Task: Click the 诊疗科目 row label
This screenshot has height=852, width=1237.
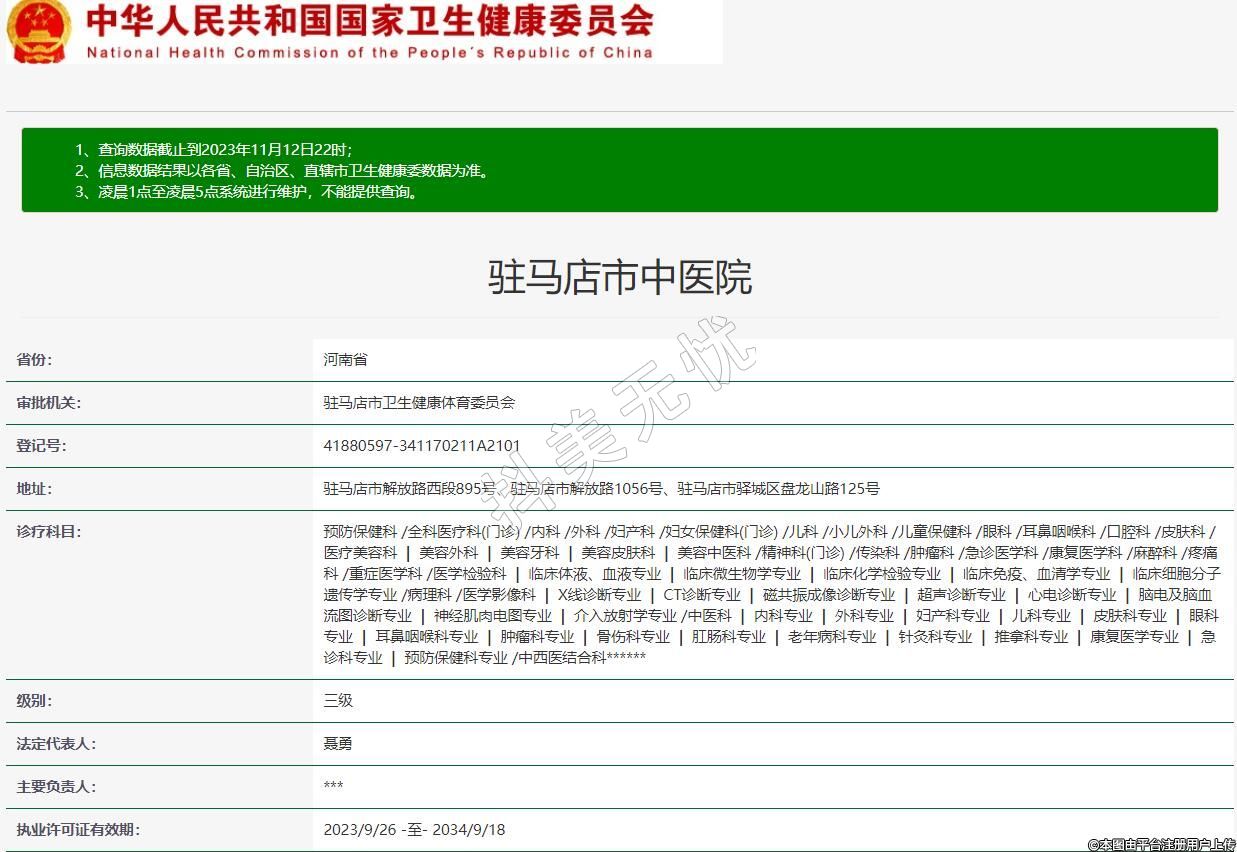Action: [48, 532]
